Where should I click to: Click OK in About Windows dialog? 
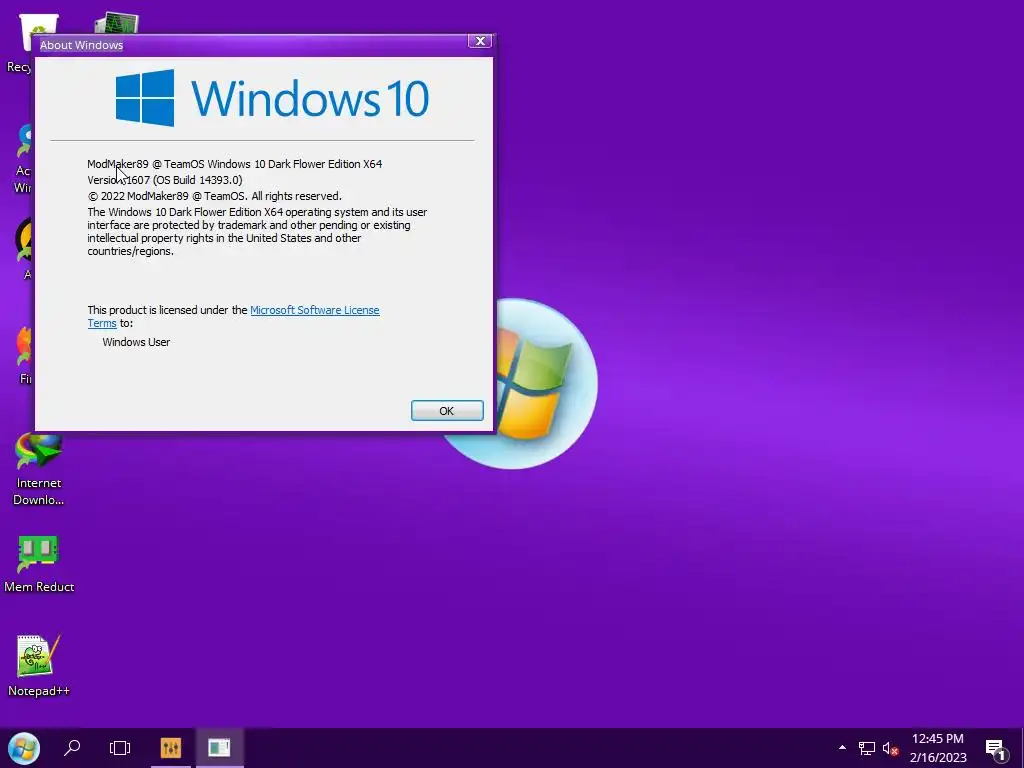tap(447, 411)
